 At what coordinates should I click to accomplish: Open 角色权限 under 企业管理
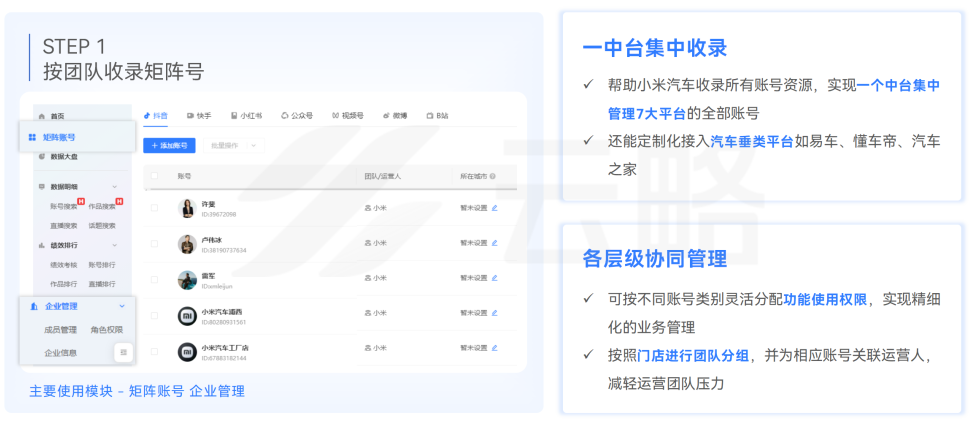coord(106,329)
